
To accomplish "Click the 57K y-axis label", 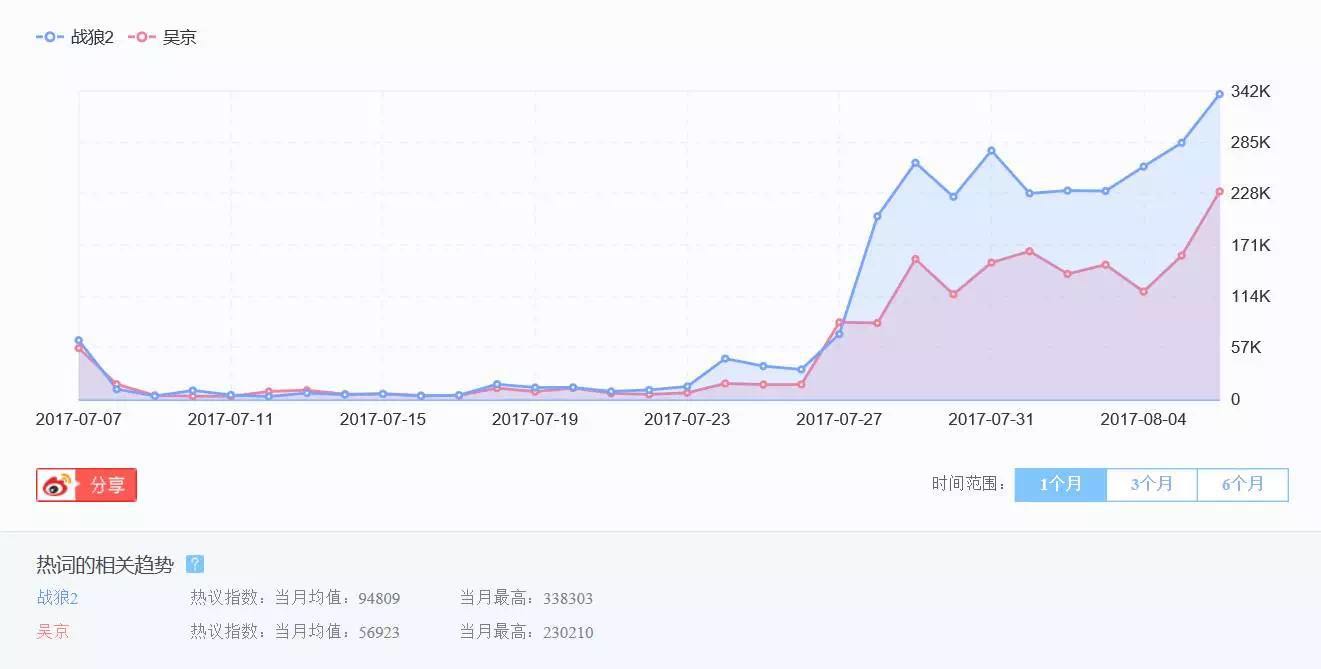I will click(x=1246, y=347).
